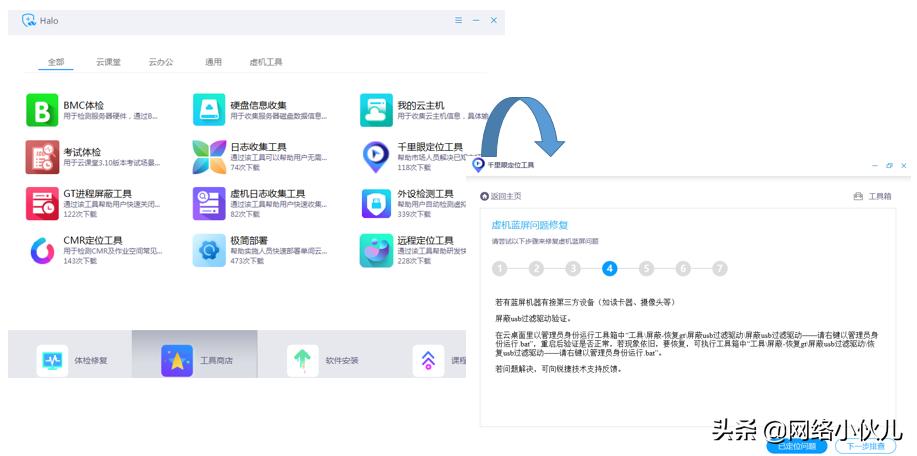The image size is (917, 456).
Task: Click the 工具箱 toolbox icon
Action: click(x=859, y=196)
